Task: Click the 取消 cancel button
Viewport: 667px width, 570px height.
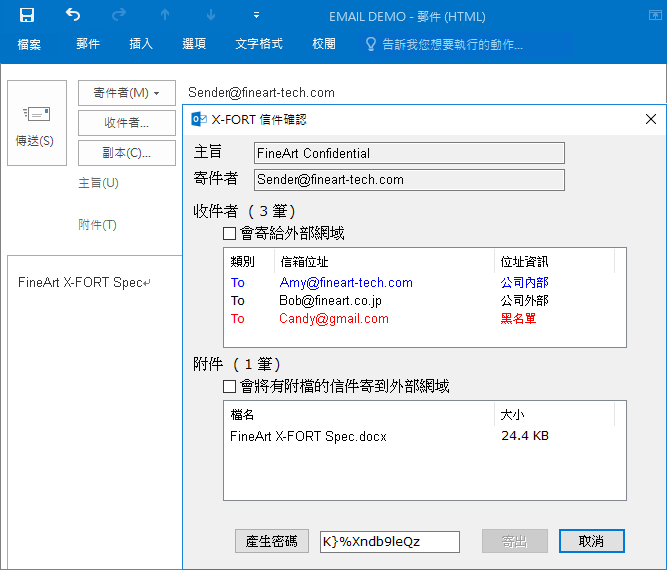Action: coord(592,541)
